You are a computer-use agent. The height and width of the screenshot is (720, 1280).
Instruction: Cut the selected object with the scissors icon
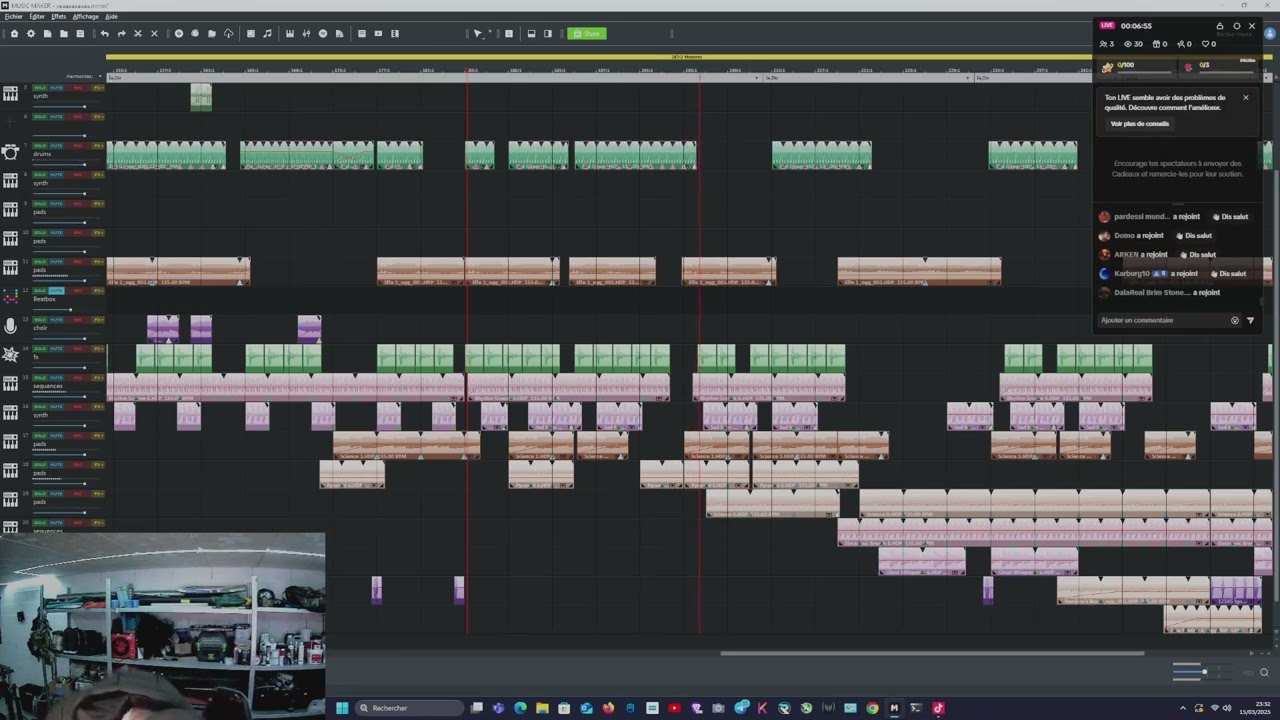point(138,34)
